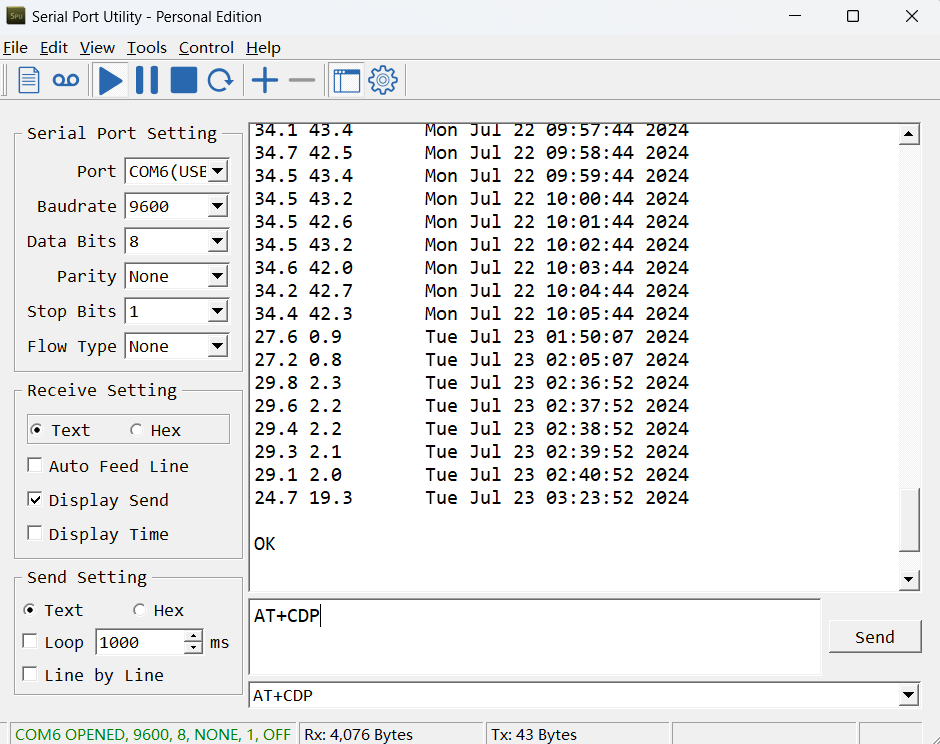This screenshot has height=744, width=940.
Task: Expand the AT+CDP command history dropdown
Action: (909, 695)
